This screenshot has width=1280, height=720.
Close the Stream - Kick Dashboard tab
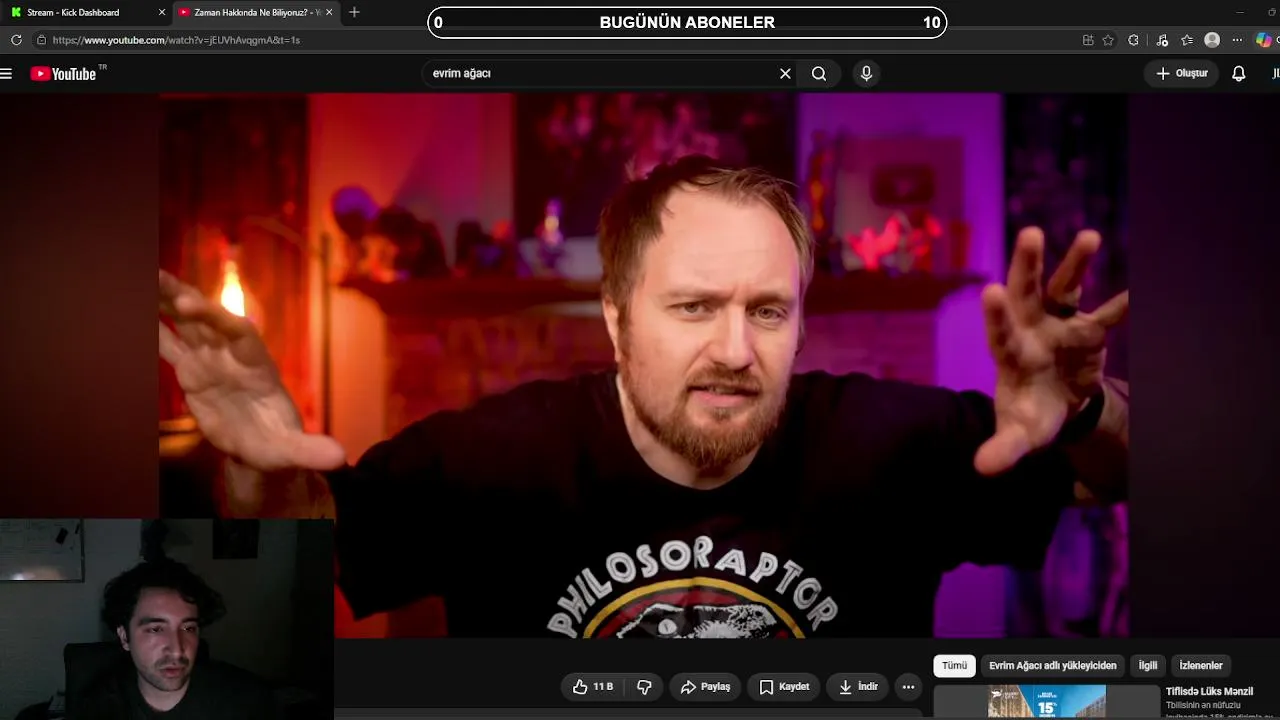click(x=162, y=12)
